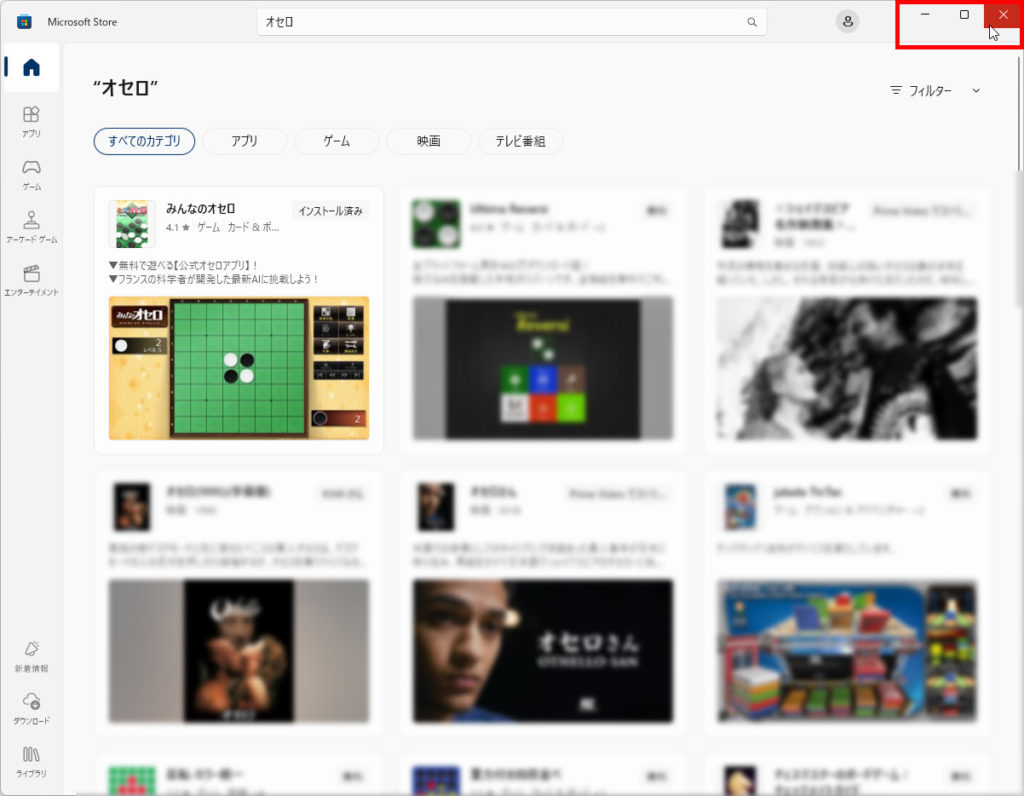This screenshot has width=1024, height=796.
Task: Click the search magnifier icon
Action: tap(752, 22)
